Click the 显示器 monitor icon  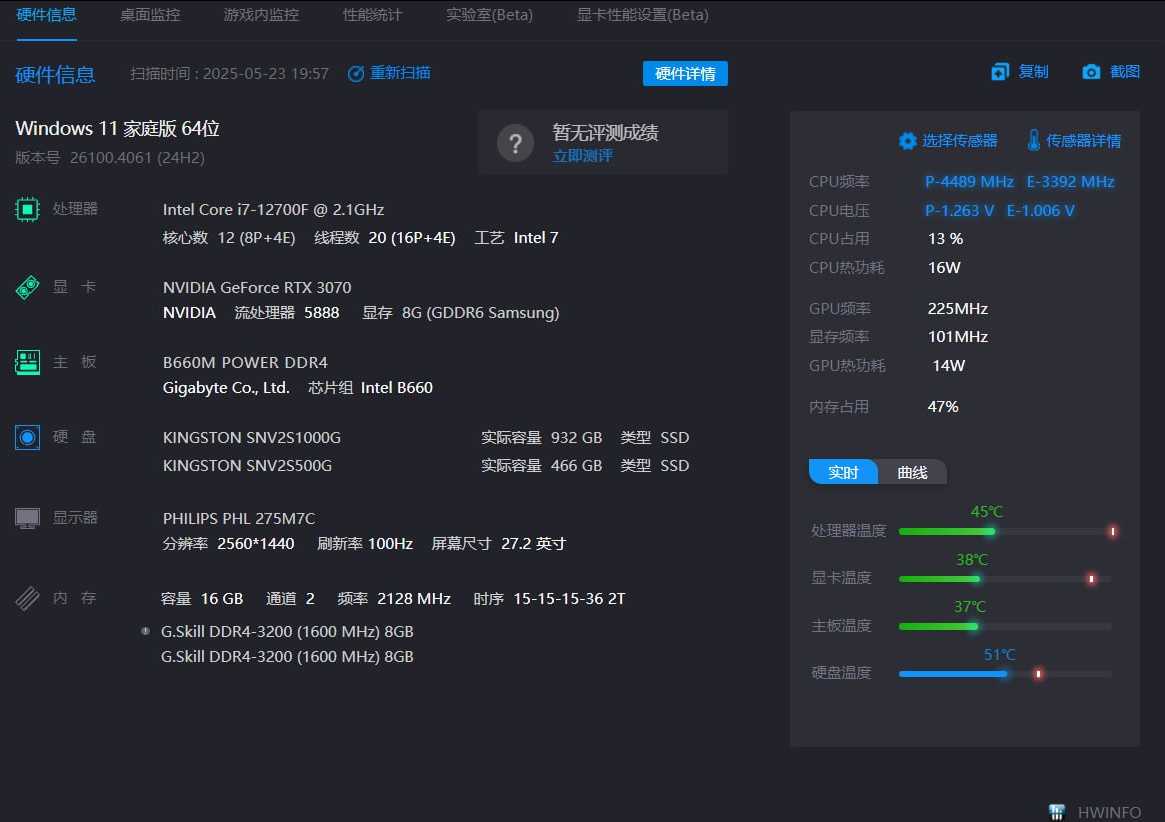pos(27,518)
